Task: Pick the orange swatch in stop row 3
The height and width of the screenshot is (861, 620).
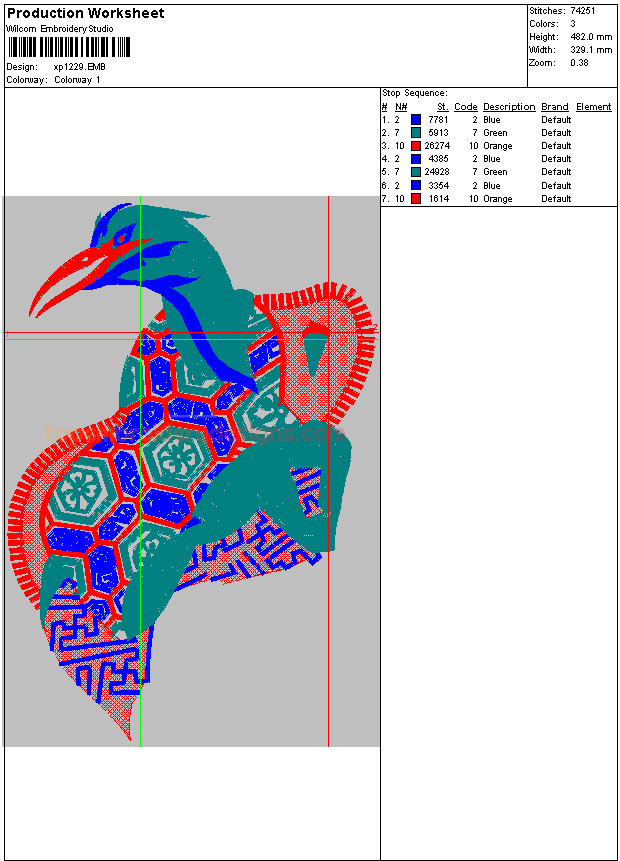Action: tap(415, 146)
